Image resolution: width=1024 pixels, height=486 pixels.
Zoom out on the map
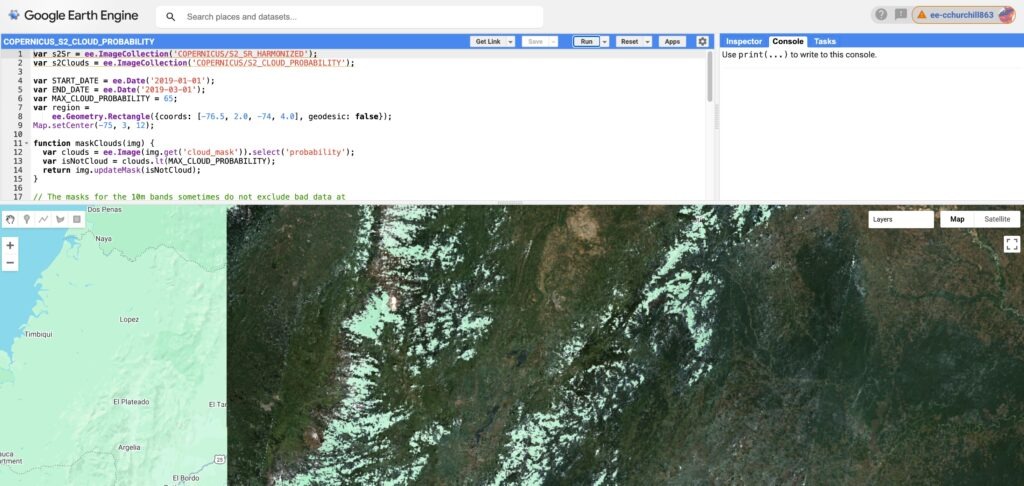(10, 263)
